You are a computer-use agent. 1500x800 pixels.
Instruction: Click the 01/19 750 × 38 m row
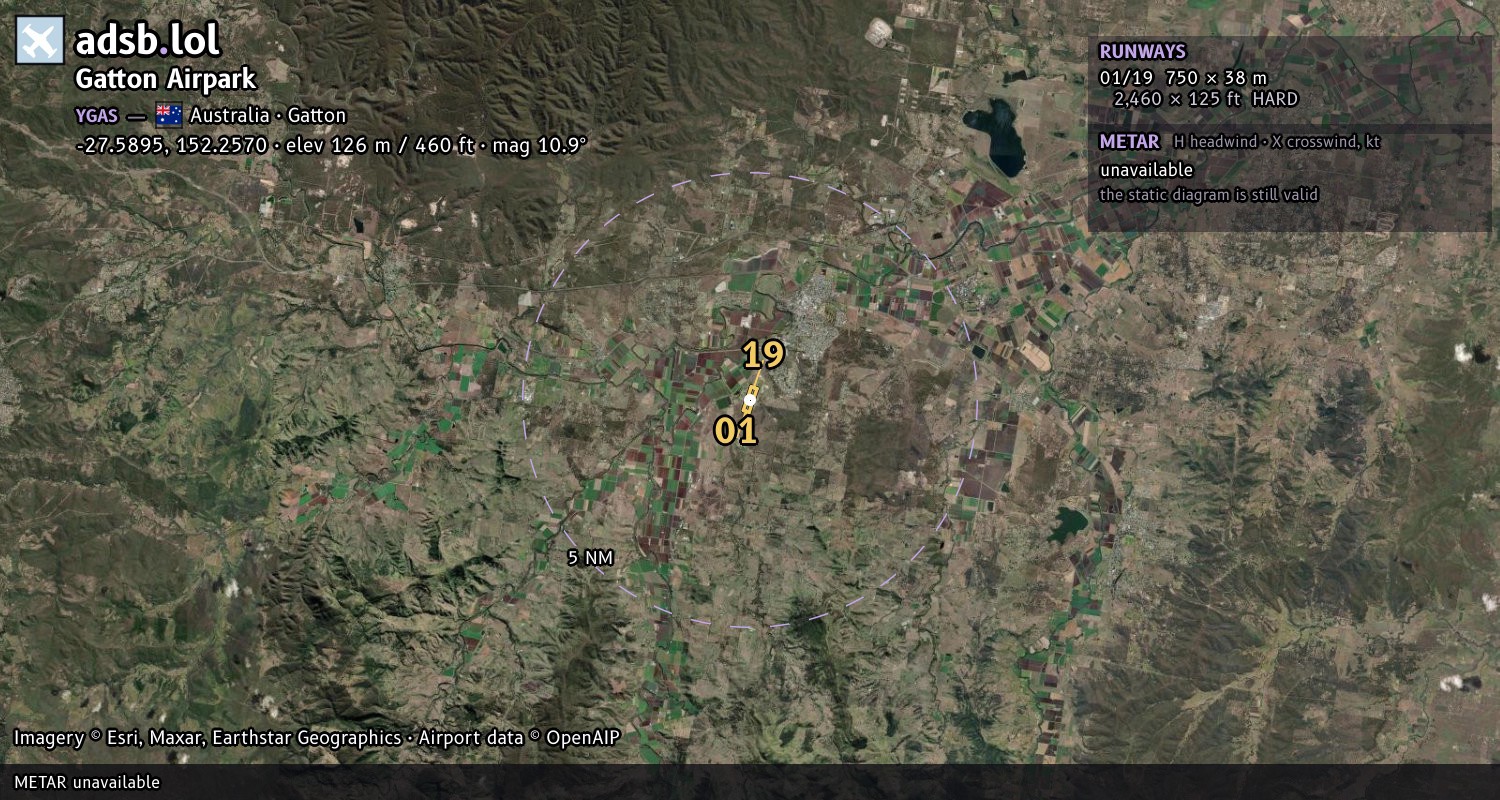[x=1183, y=77]
